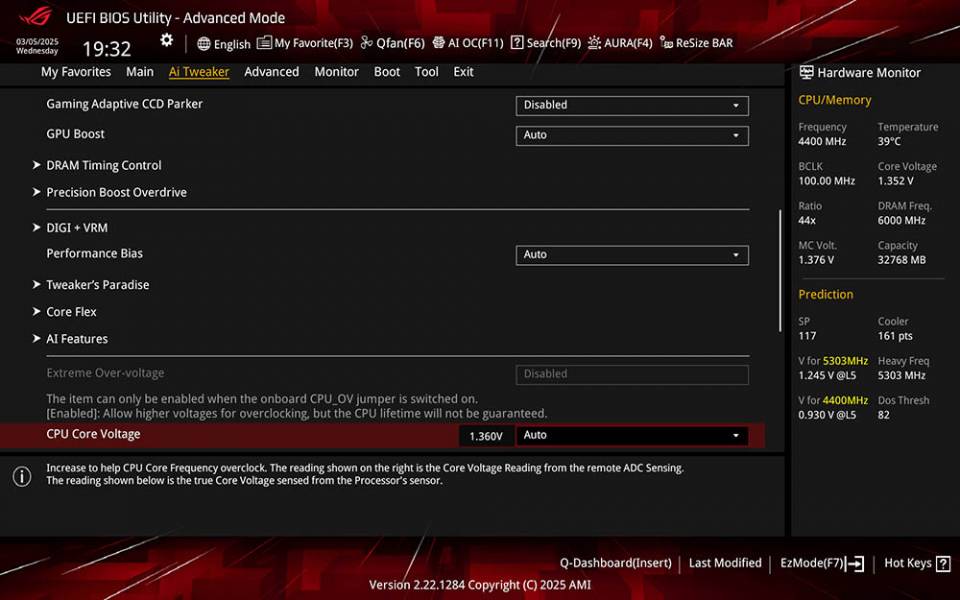Open the Advanced tab

tap(271, 72)
